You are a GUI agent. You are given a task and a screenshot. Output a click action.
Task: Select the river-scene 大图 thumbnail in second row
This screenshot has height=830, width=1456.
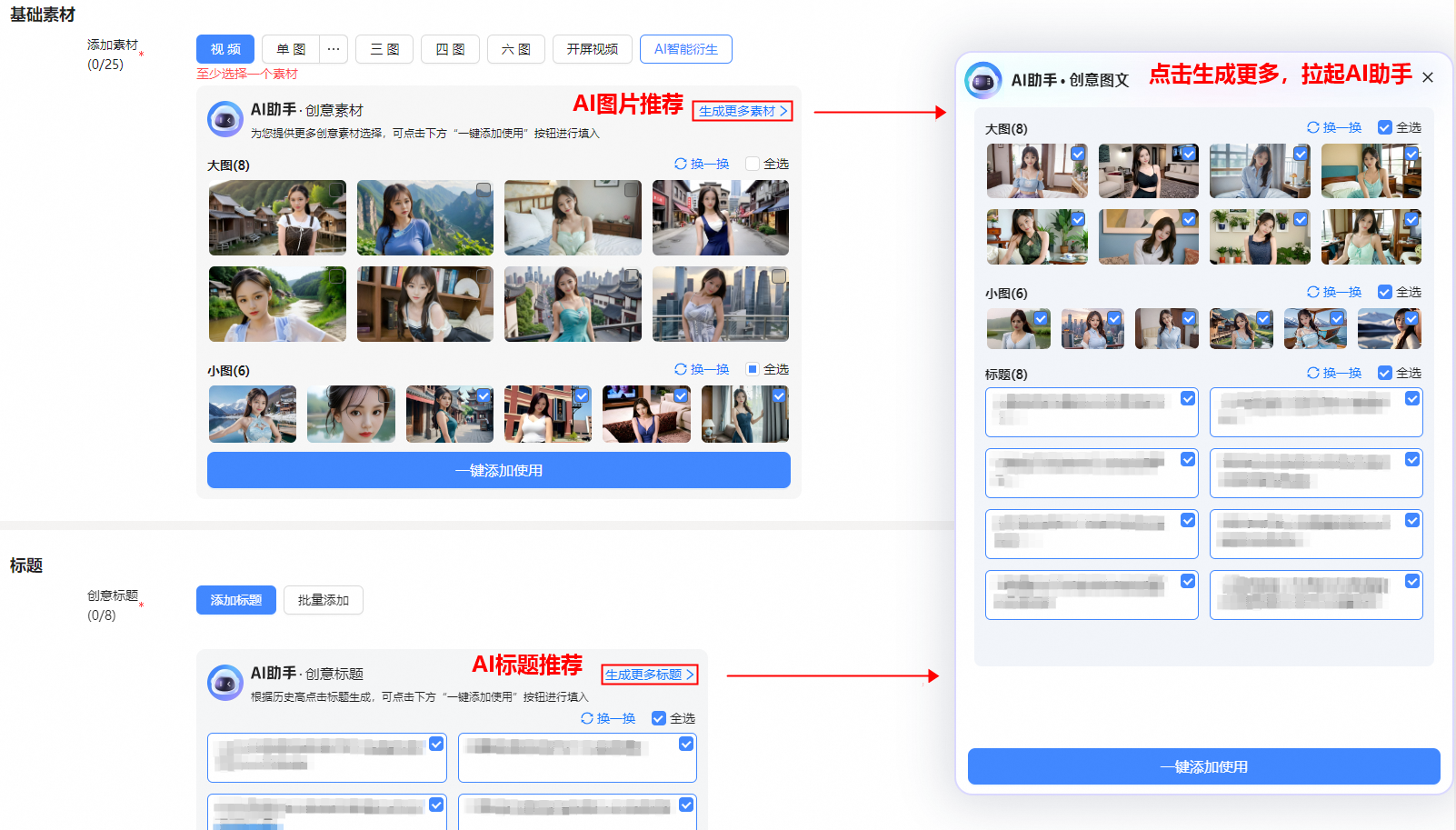click(277, 304)
